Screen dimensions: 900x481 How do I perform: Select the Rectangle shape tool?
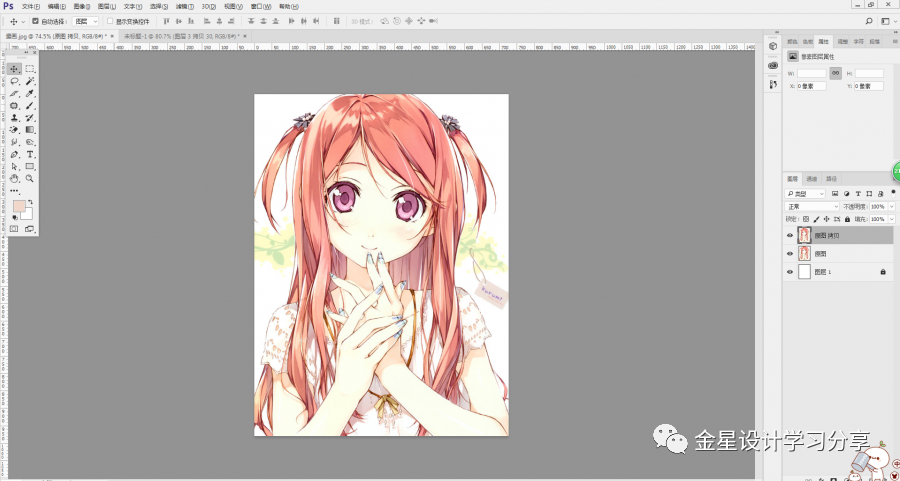[30, 166]
